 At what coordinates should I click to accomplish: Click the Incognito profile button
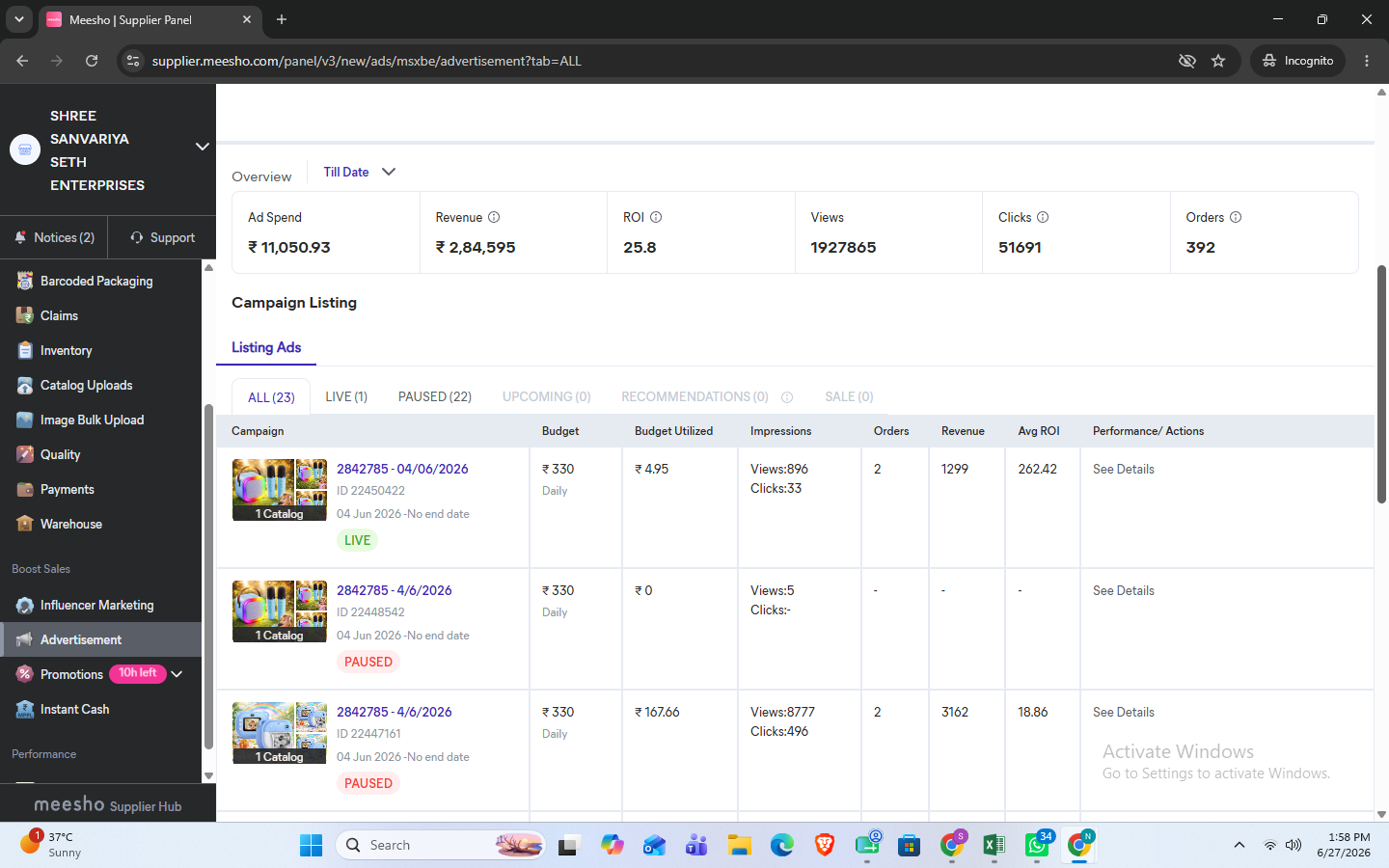1297,61
